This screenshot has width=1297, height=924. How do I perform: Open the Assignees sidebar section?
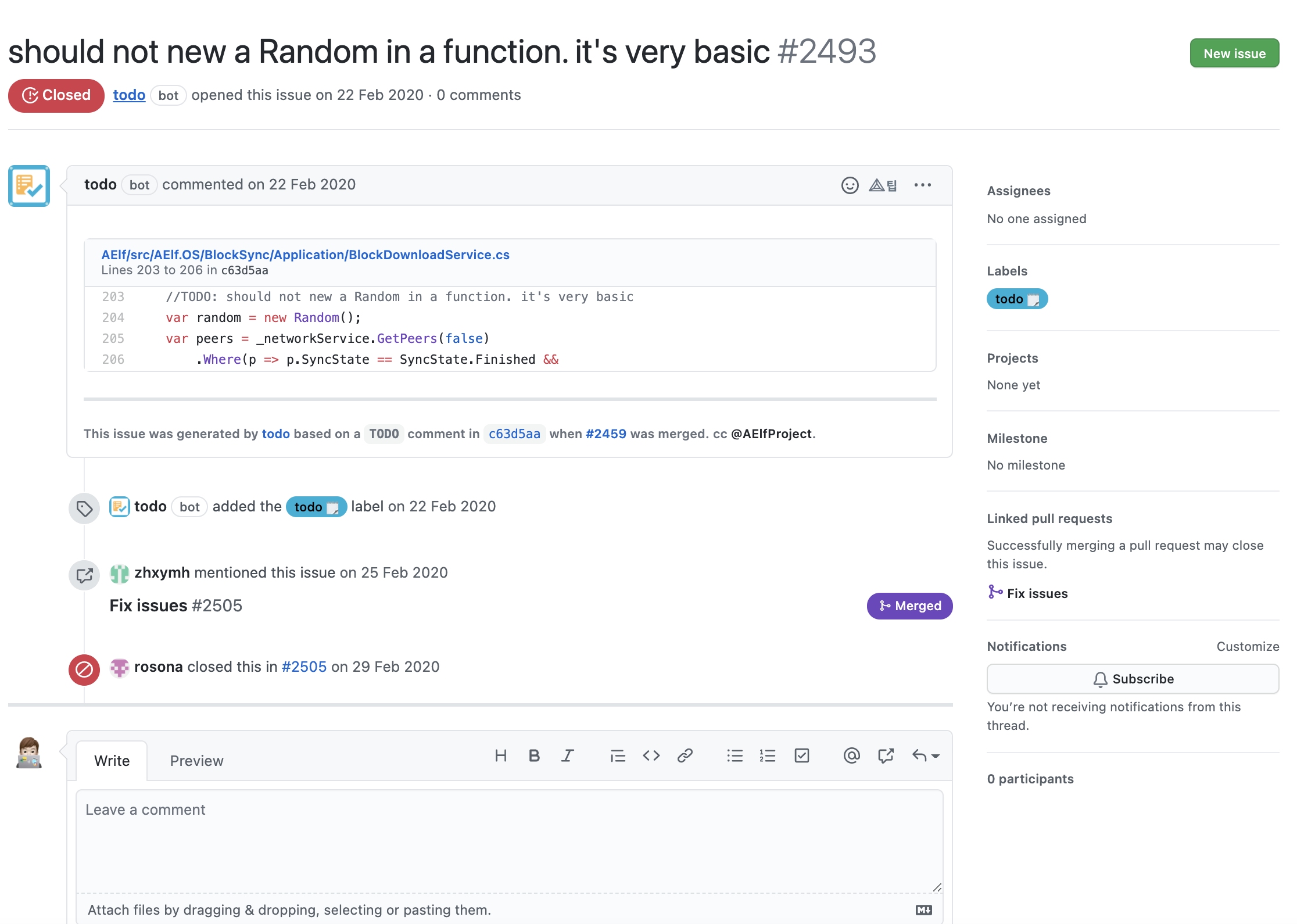point(1018,191)
